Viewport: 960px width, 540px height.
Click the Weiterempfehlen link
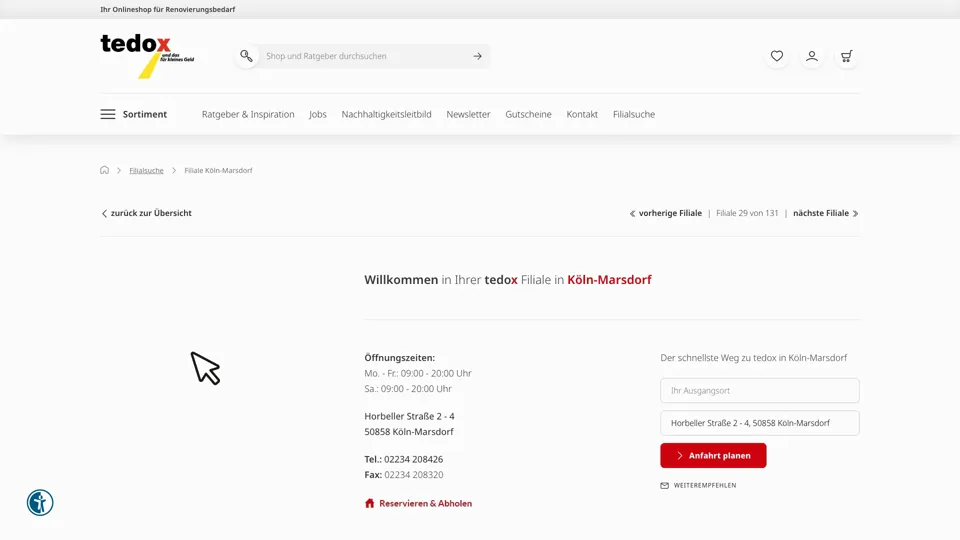tap(699, 486)
